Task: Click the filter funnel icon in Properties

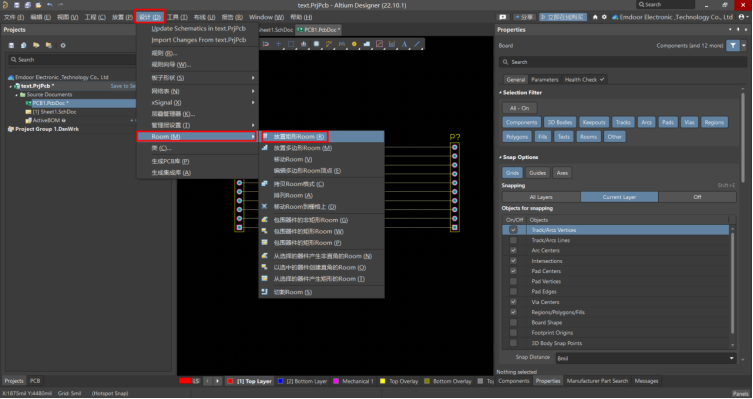Action: (x=733, y=46)
